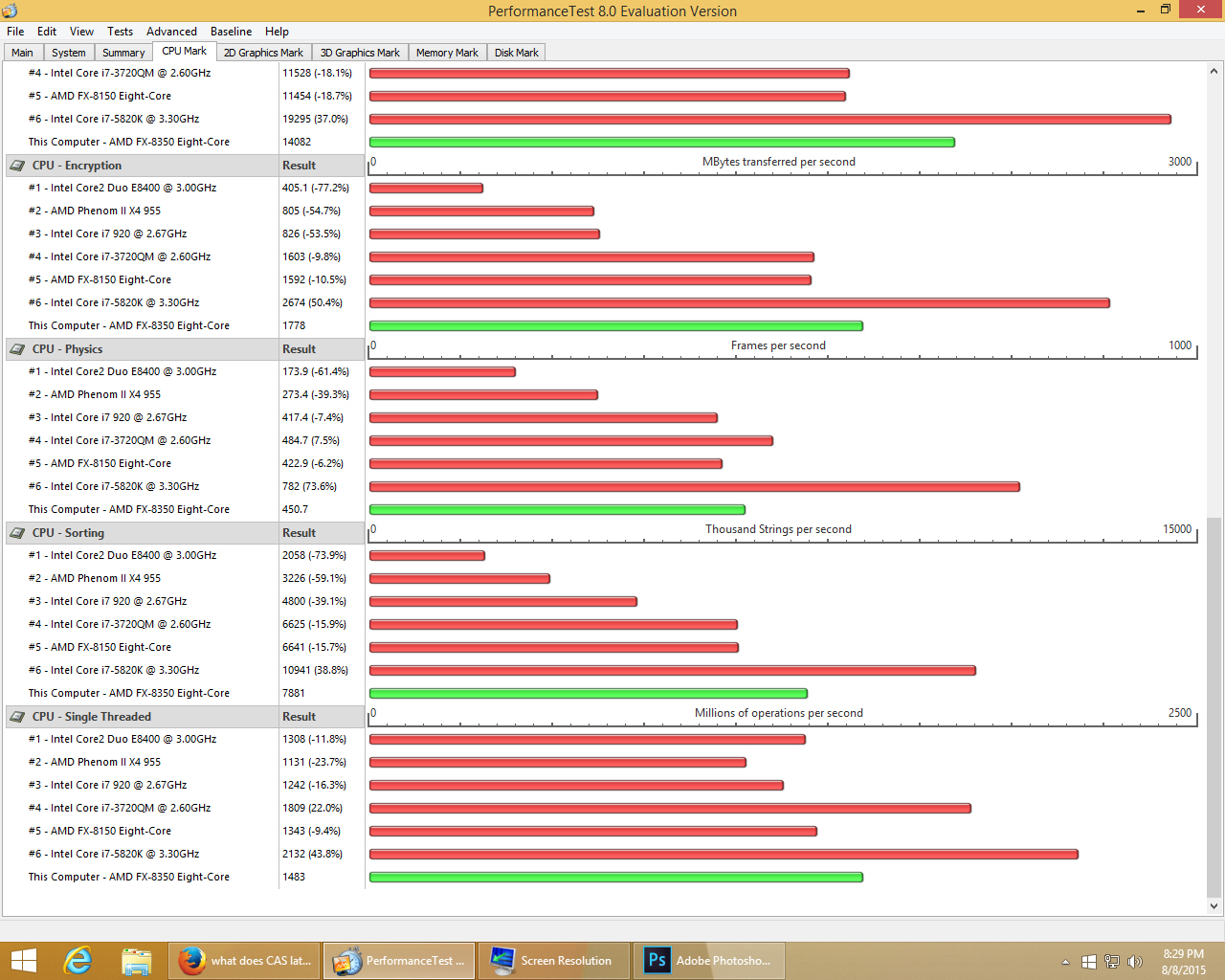
Task: Click the CPU - Sorting header label
Action: (68, 533)
